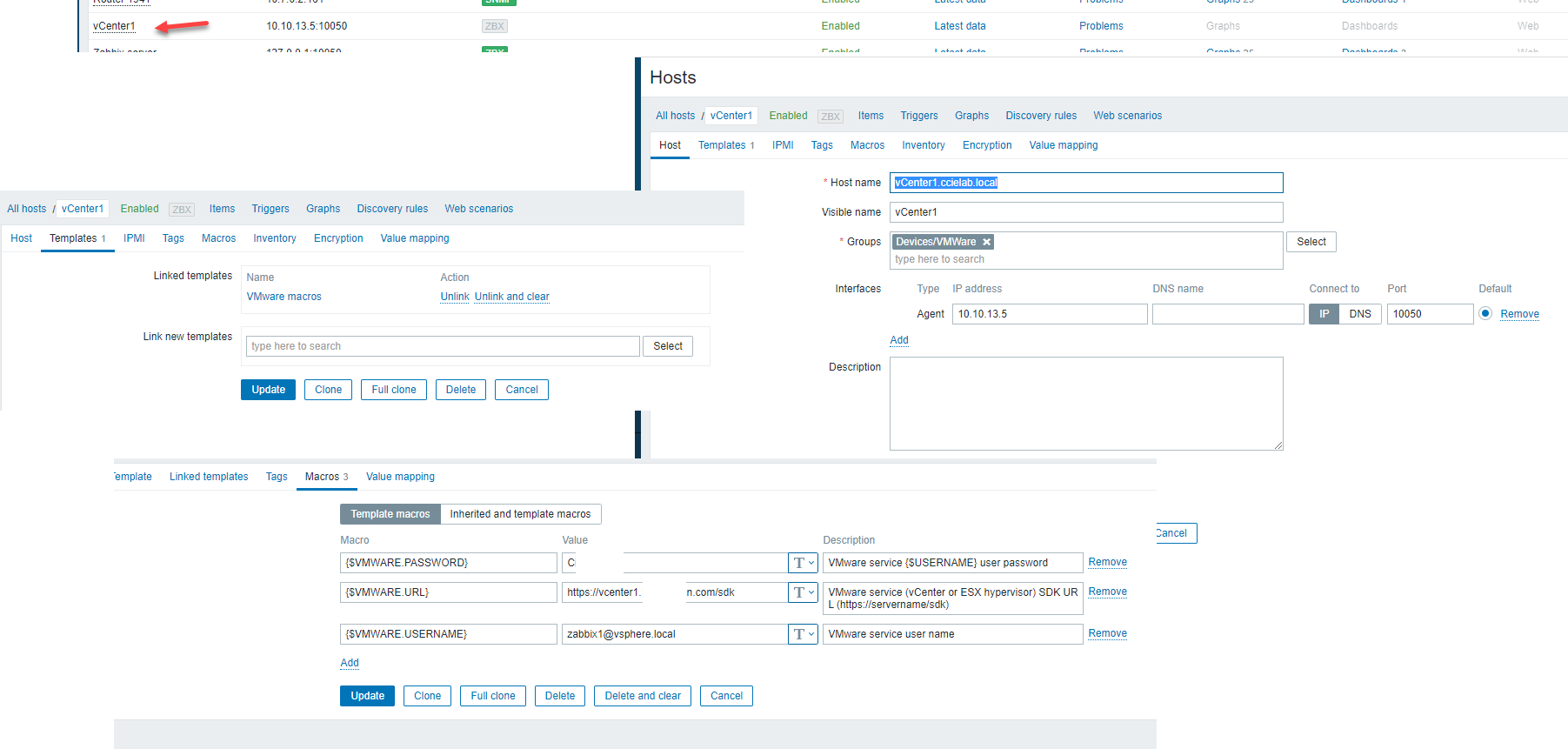Open Macros tab in the Hosts form

(867, 145)
